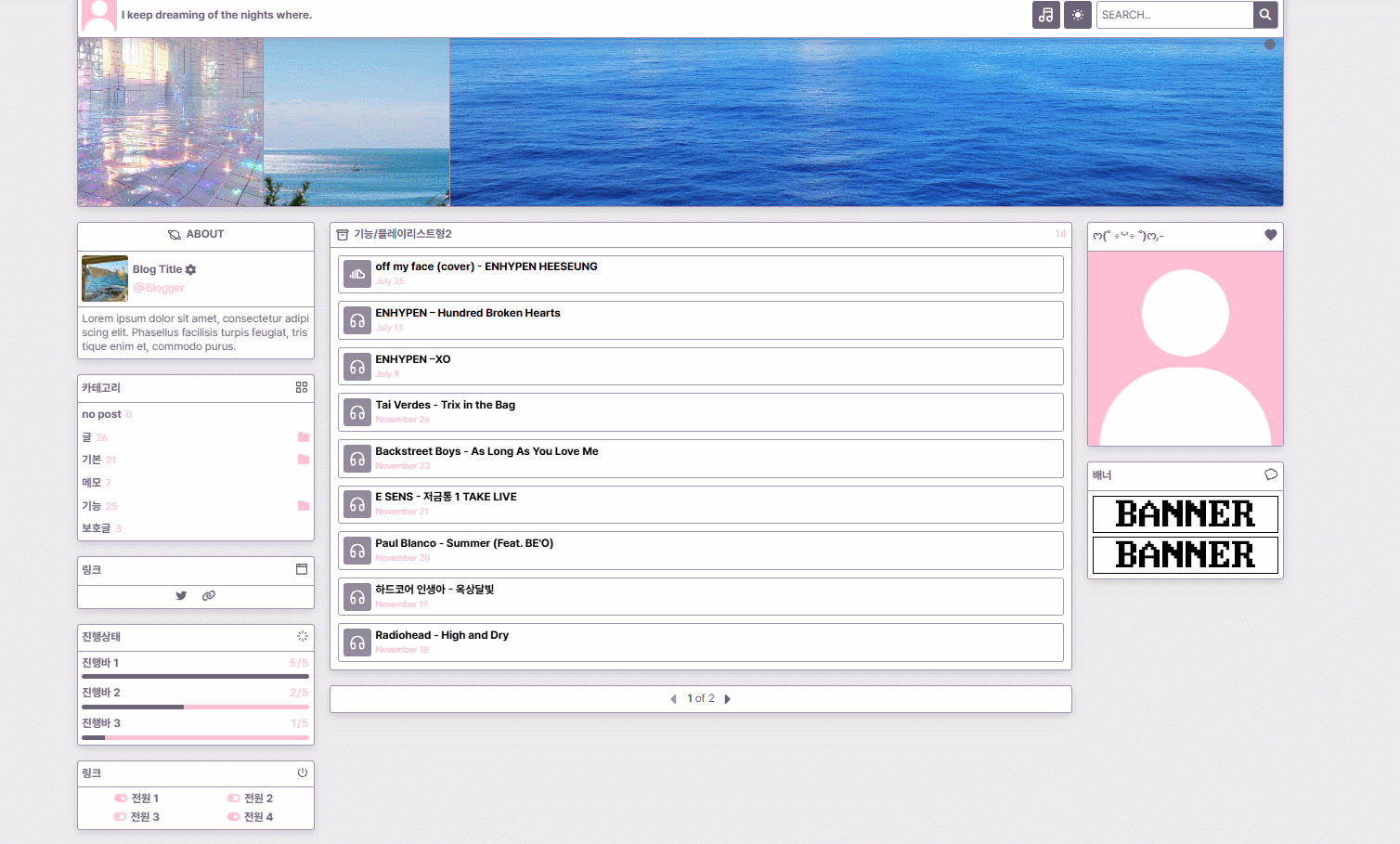
Task: Click the blog settings gear icon
Action: pyautogui.click(x=190, y=269)
